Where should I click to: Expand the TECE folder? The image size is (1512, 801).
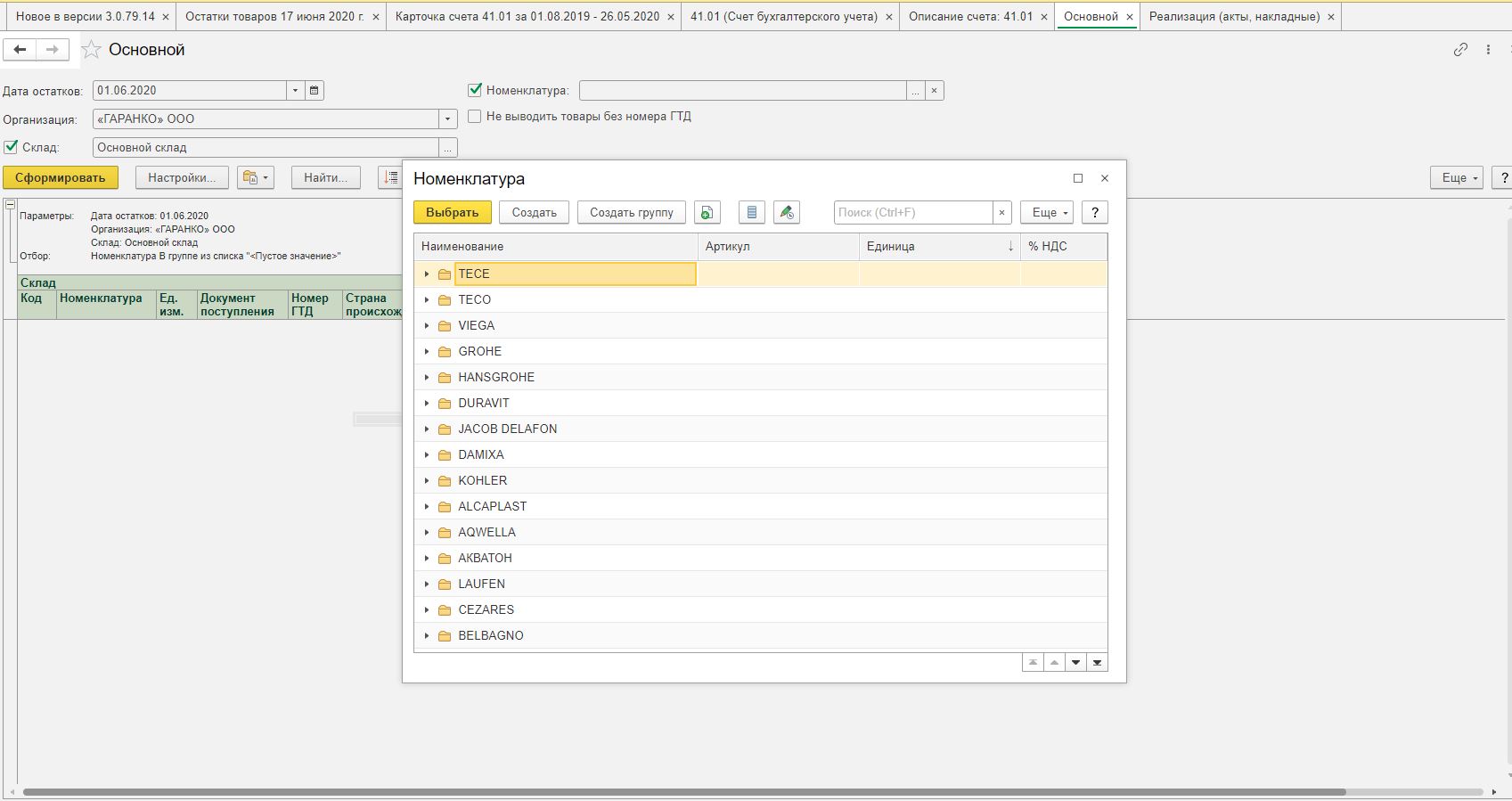click(427, 274)
